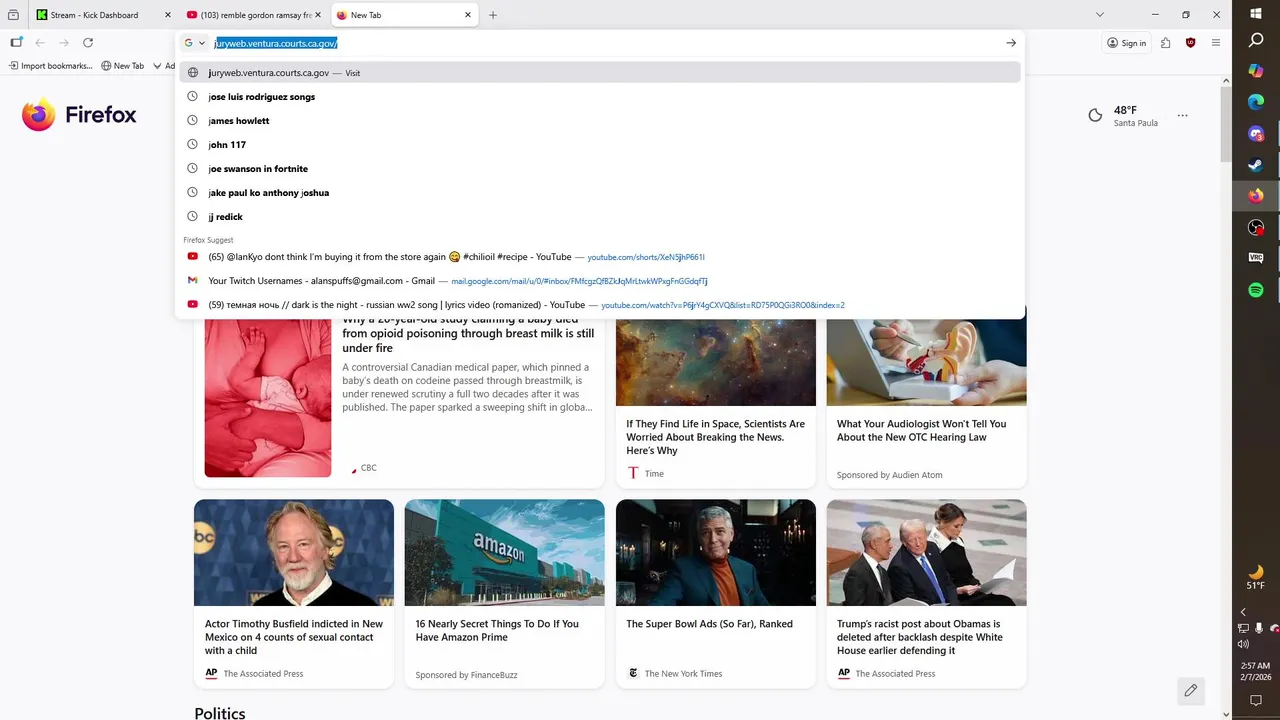Click the page vertical scrollbar
The width and height of the screenshot is (1280, 720).
click(1227, 125)
